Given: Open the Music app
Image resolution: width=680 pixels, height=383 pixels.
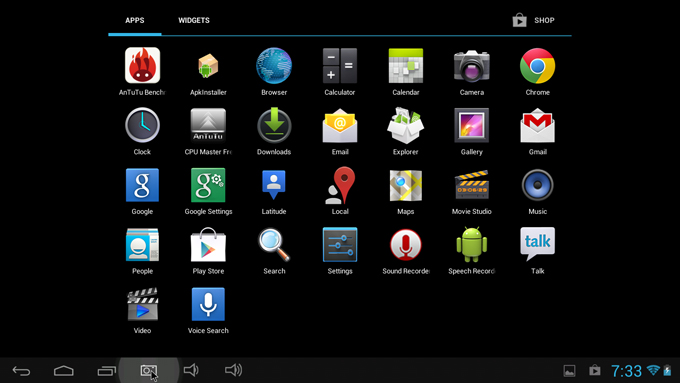Looking at the screenshot, I should (x=537, y=185).
